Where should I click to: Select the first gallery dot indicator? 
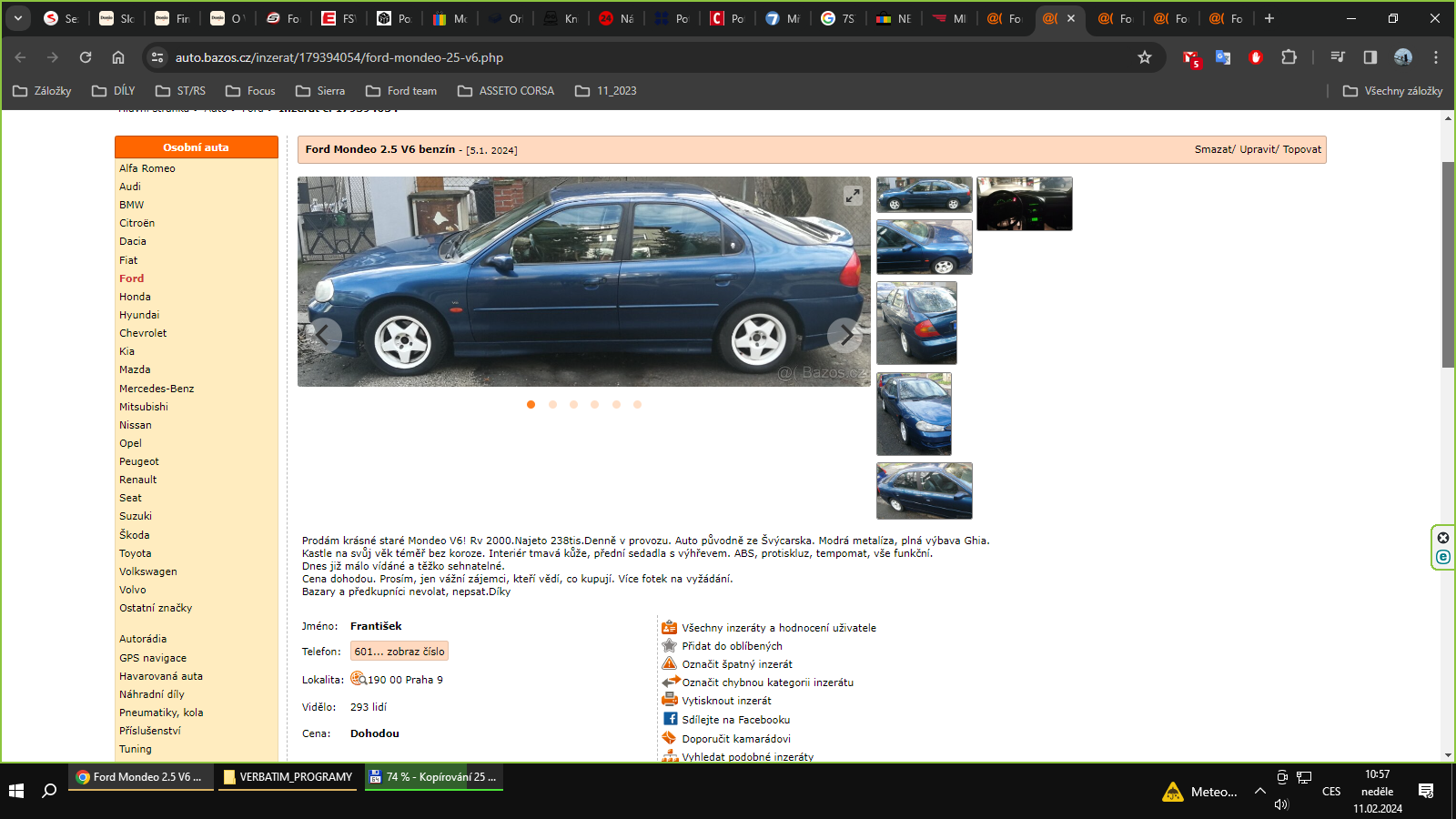click(531, 404)
